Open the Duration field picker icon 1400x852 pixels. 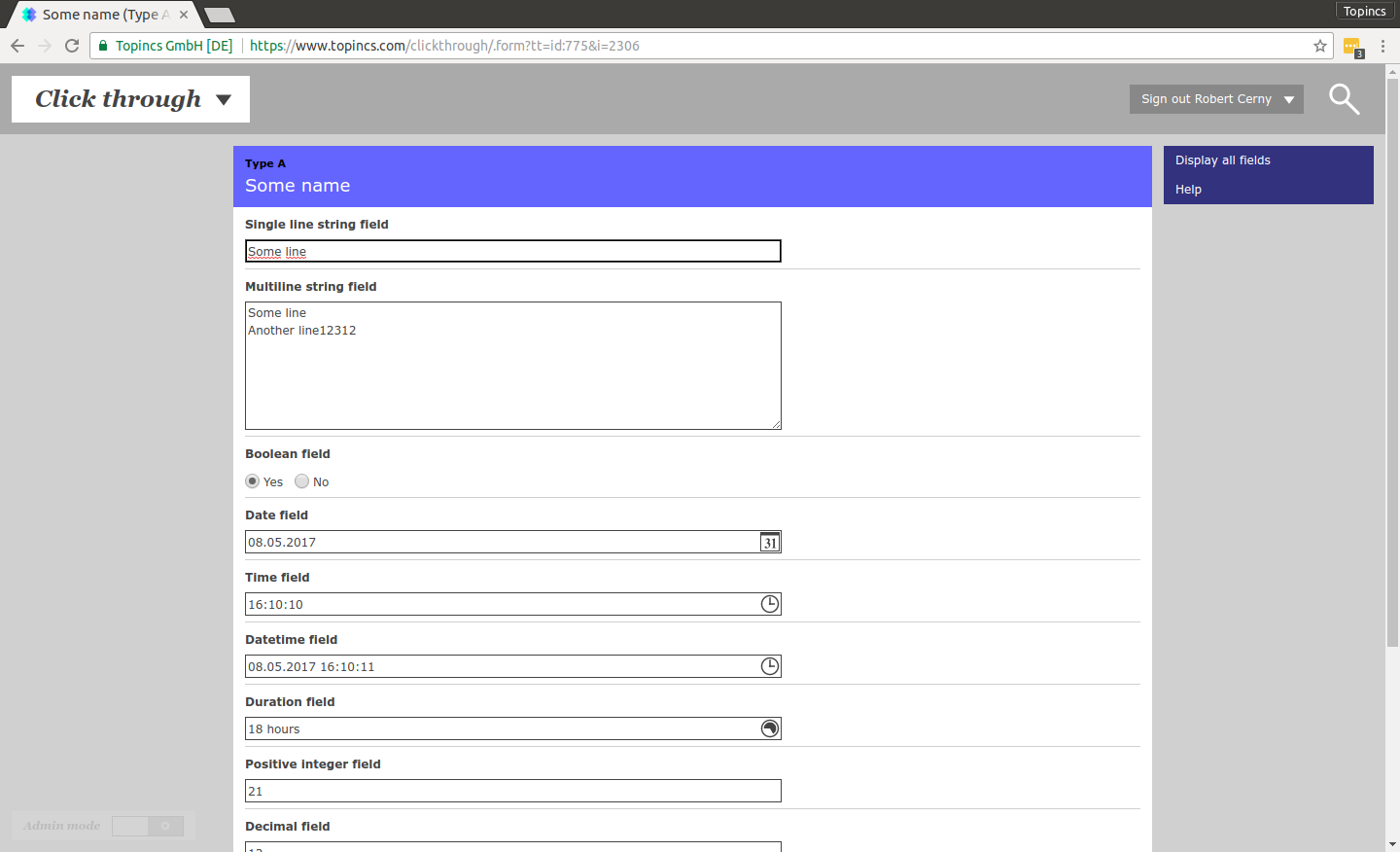770,728
